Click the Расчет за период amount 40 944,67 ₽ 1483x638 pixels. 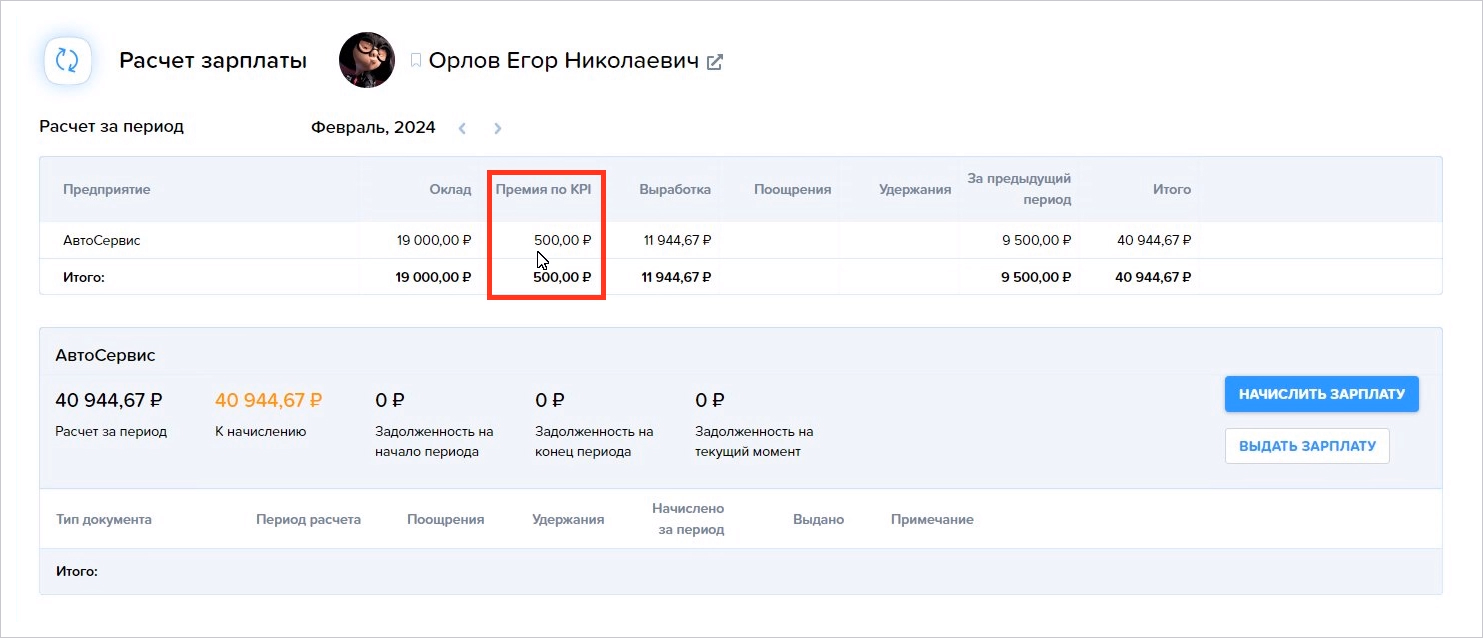(108, 400)
